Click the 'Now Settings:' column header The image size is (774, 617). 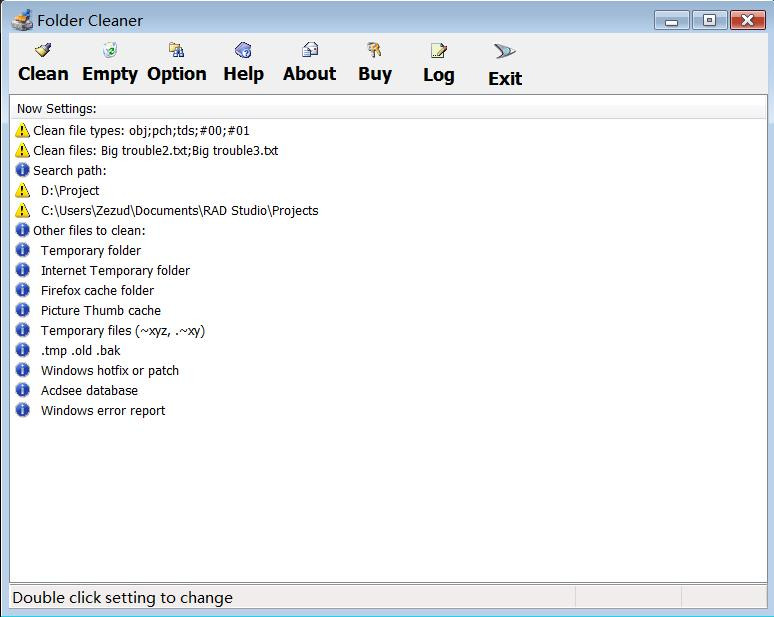(x=388, y=109)
